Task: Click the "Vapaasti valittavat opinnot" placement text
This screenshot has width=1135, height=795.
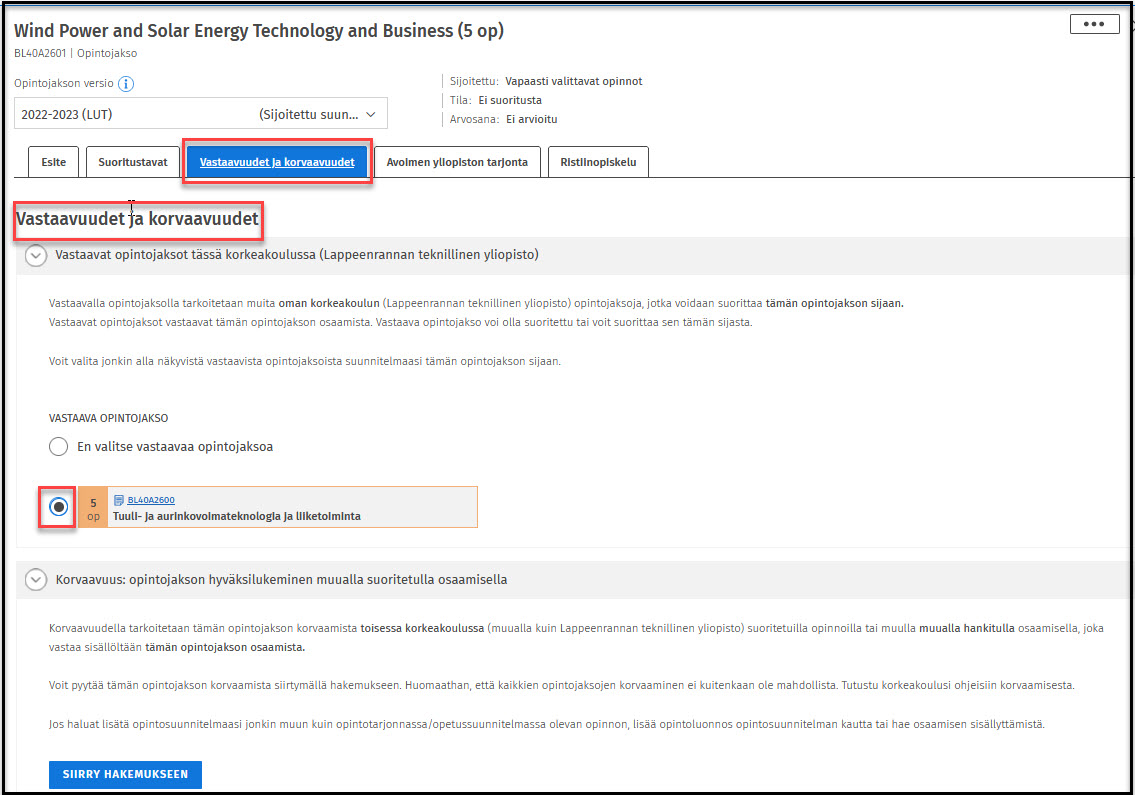Action: coord(574,81)
